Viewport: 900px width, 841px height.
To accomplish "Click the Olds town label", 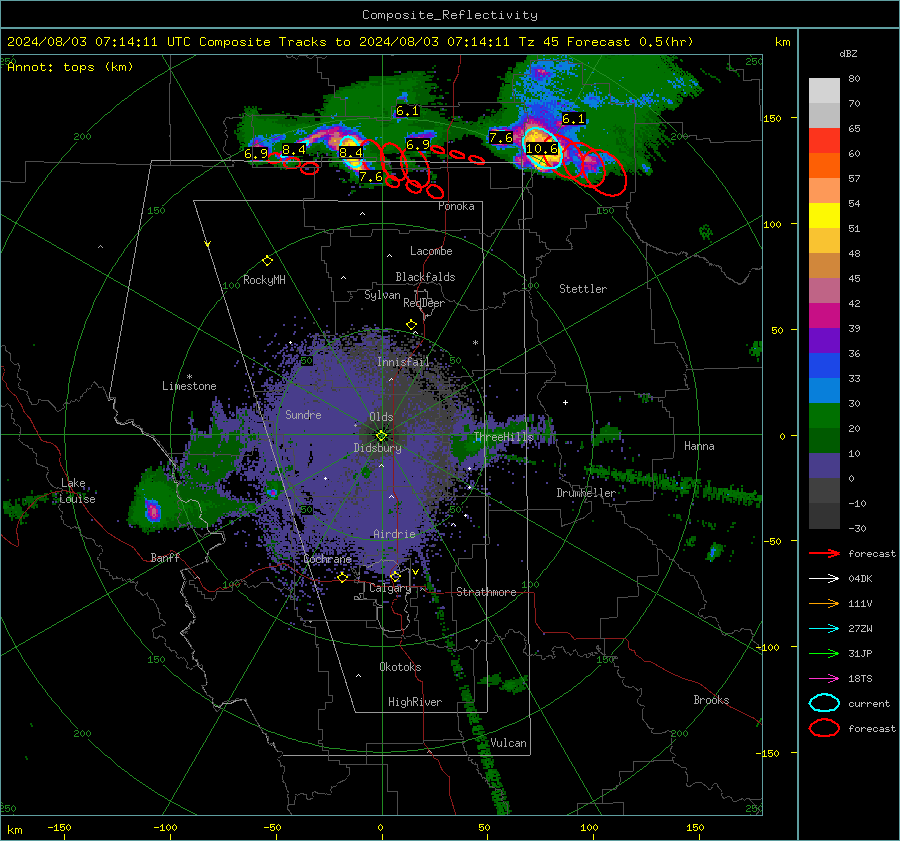I will 381,417.
